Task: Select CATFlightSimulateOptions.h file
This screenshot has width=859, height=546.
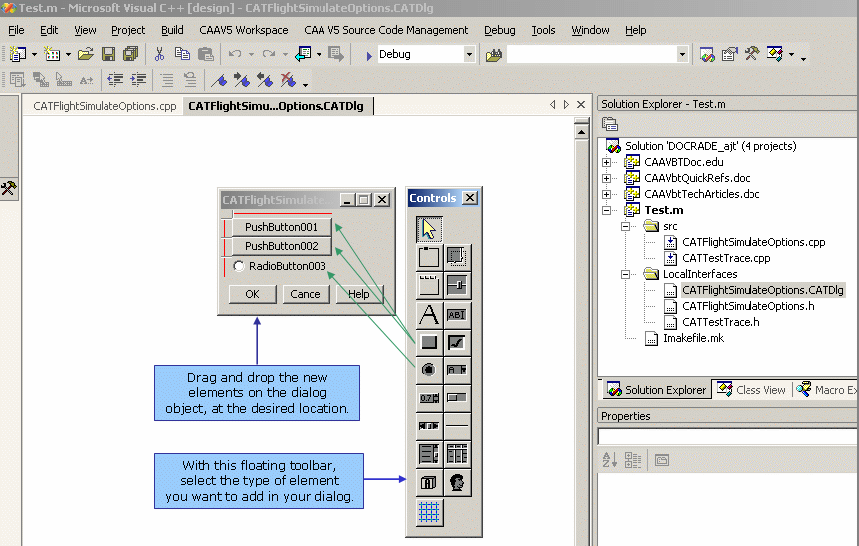Action: [748, 306]
